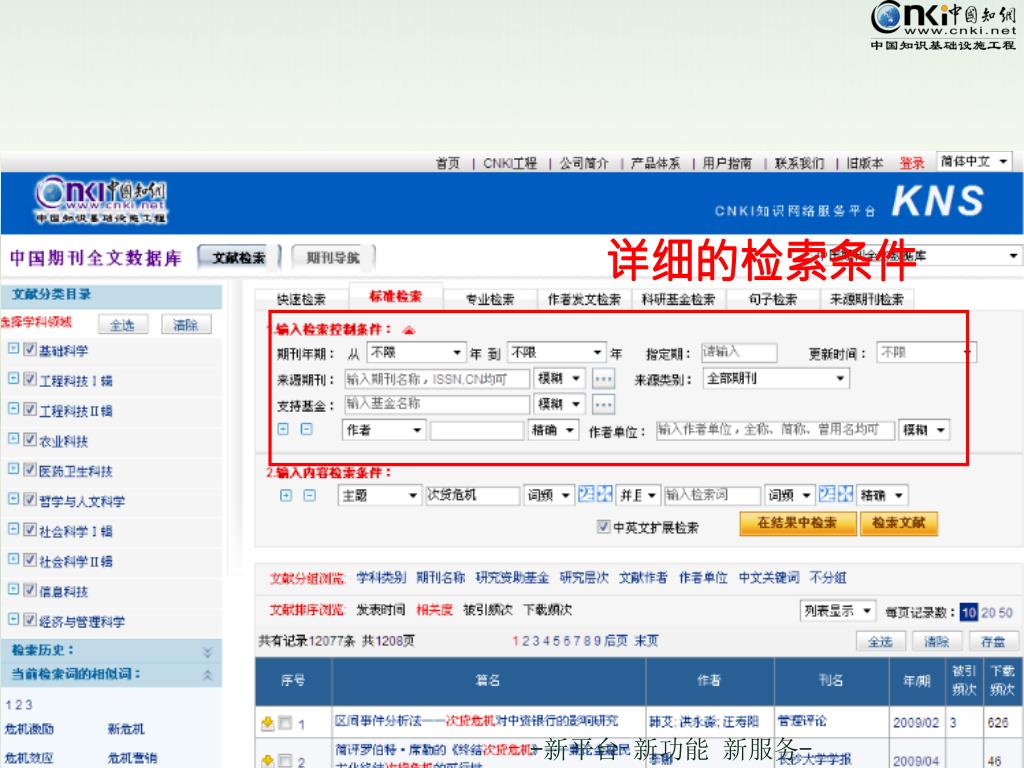Focus the 次贷危机 search term field
Screen dimensions: 1024x768
tap(473, 496)
